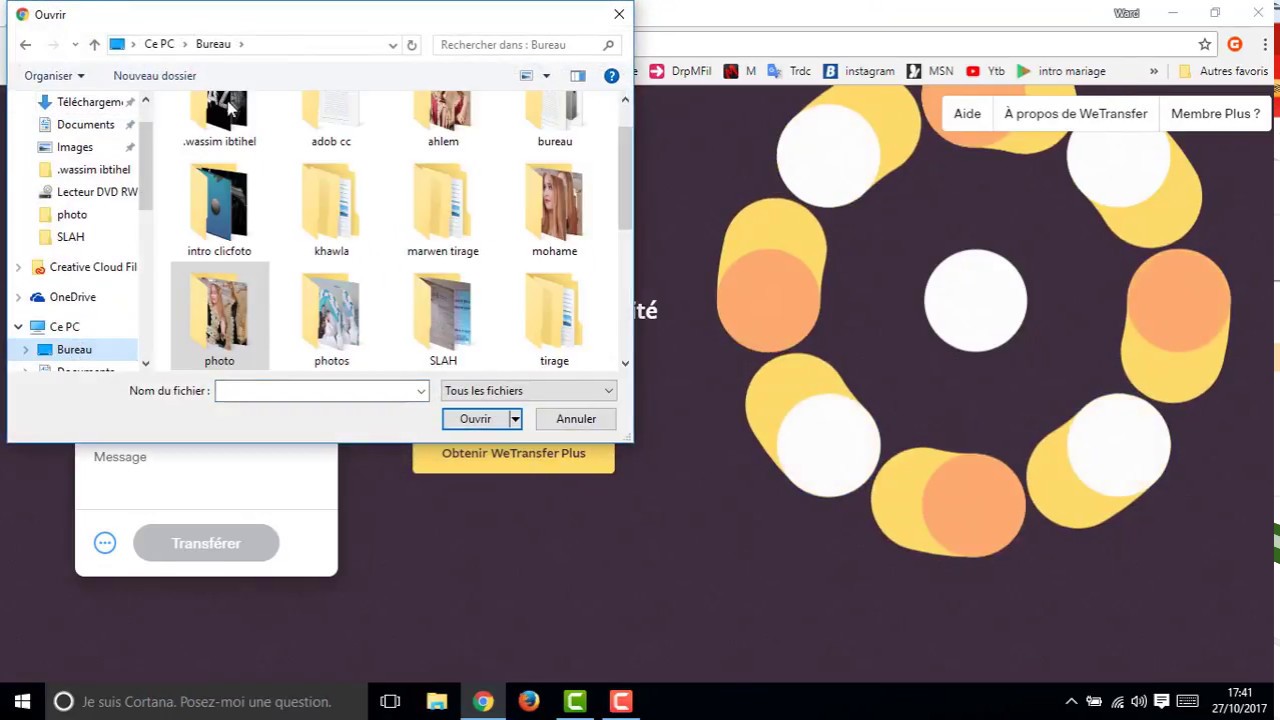Viewport: 1280px width, 720px height.
Task: Click the navigation pane scroll down arrow
Action: pos(145,363)
